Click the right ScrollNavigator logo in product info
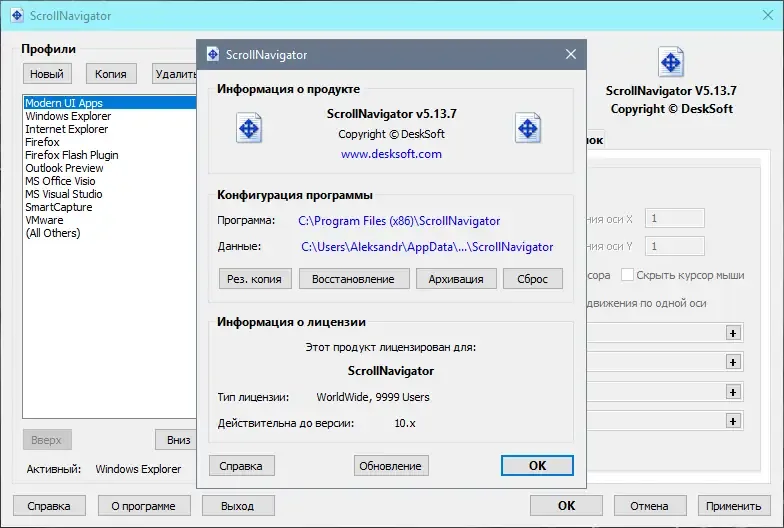Screen dimensions: 784x528 point(528,128)
